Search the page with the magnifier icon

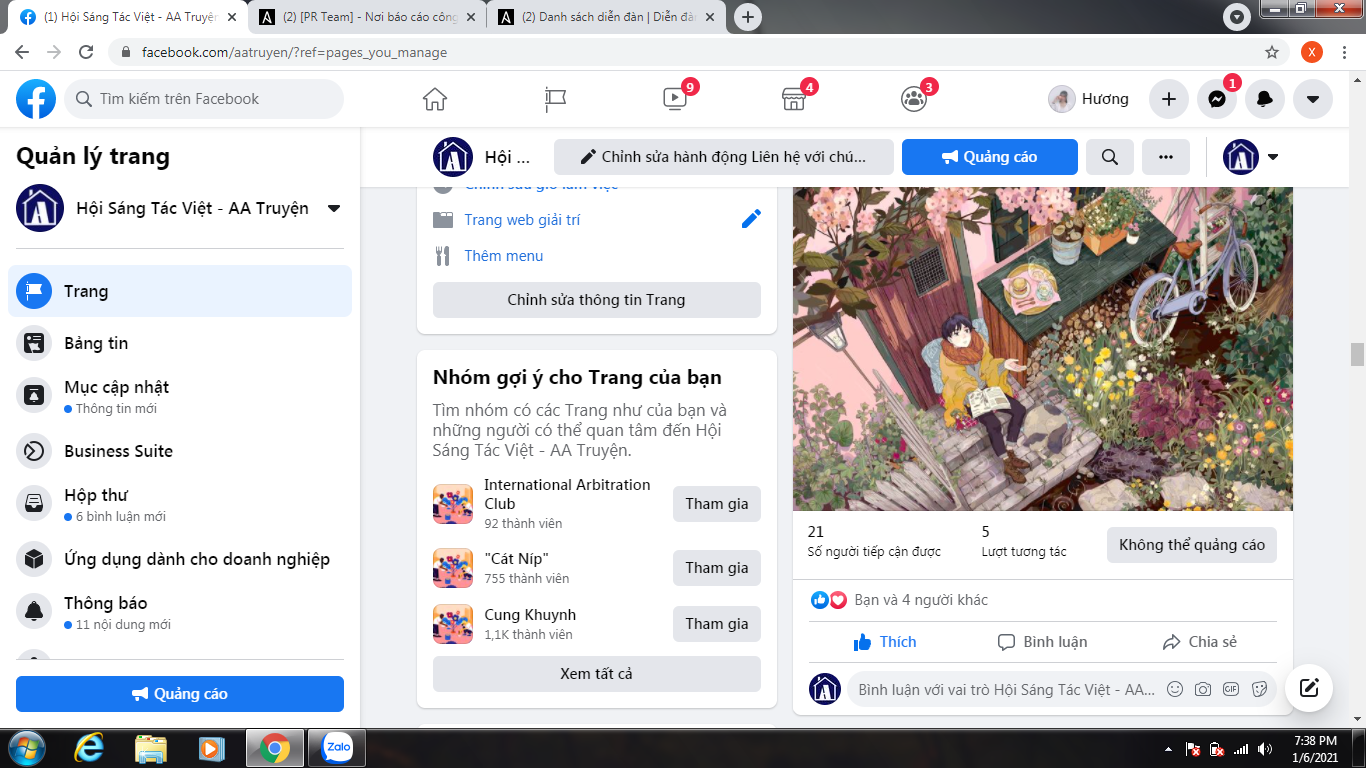point(1110,157)
